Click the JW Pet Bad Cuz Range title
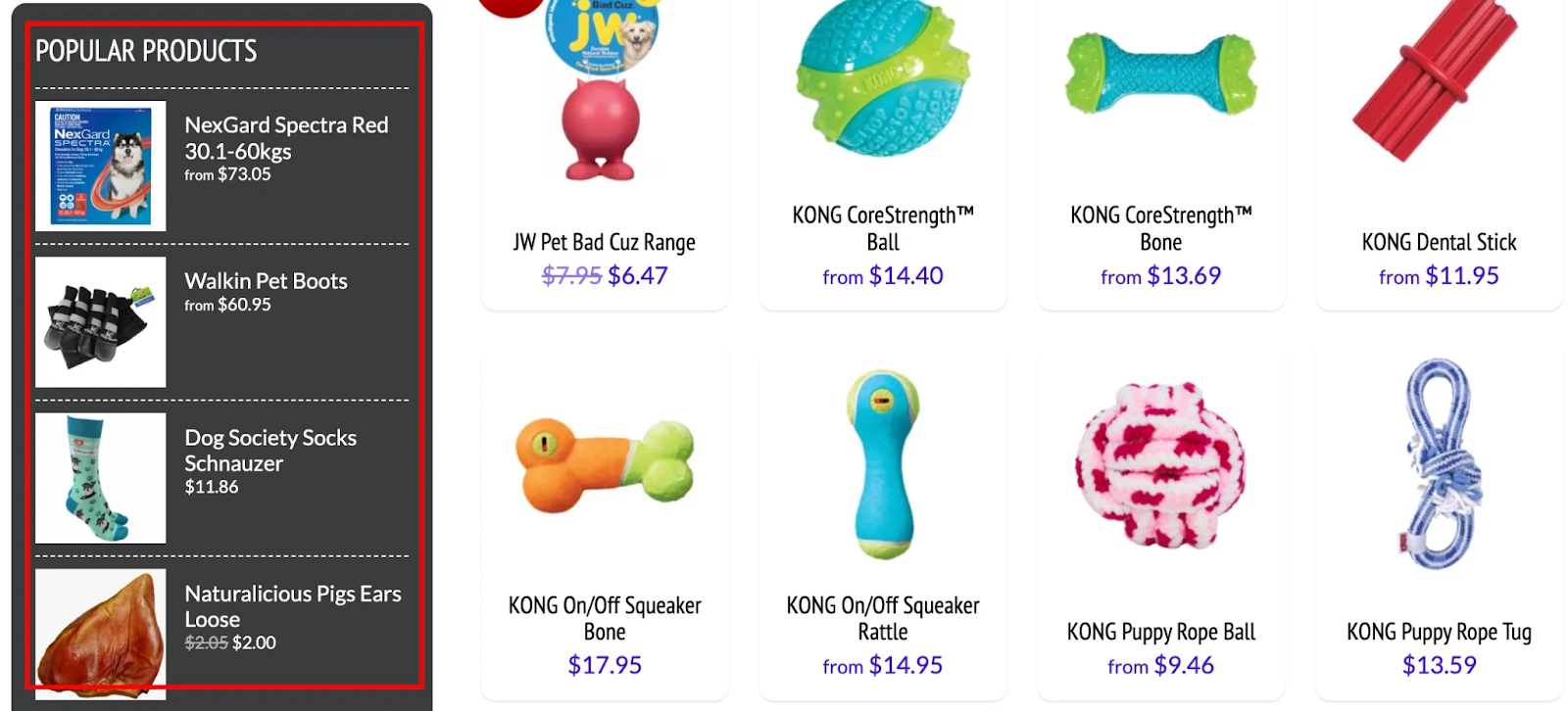The width and height of the screenshot is (1568, 711). (x=605, y=242)
